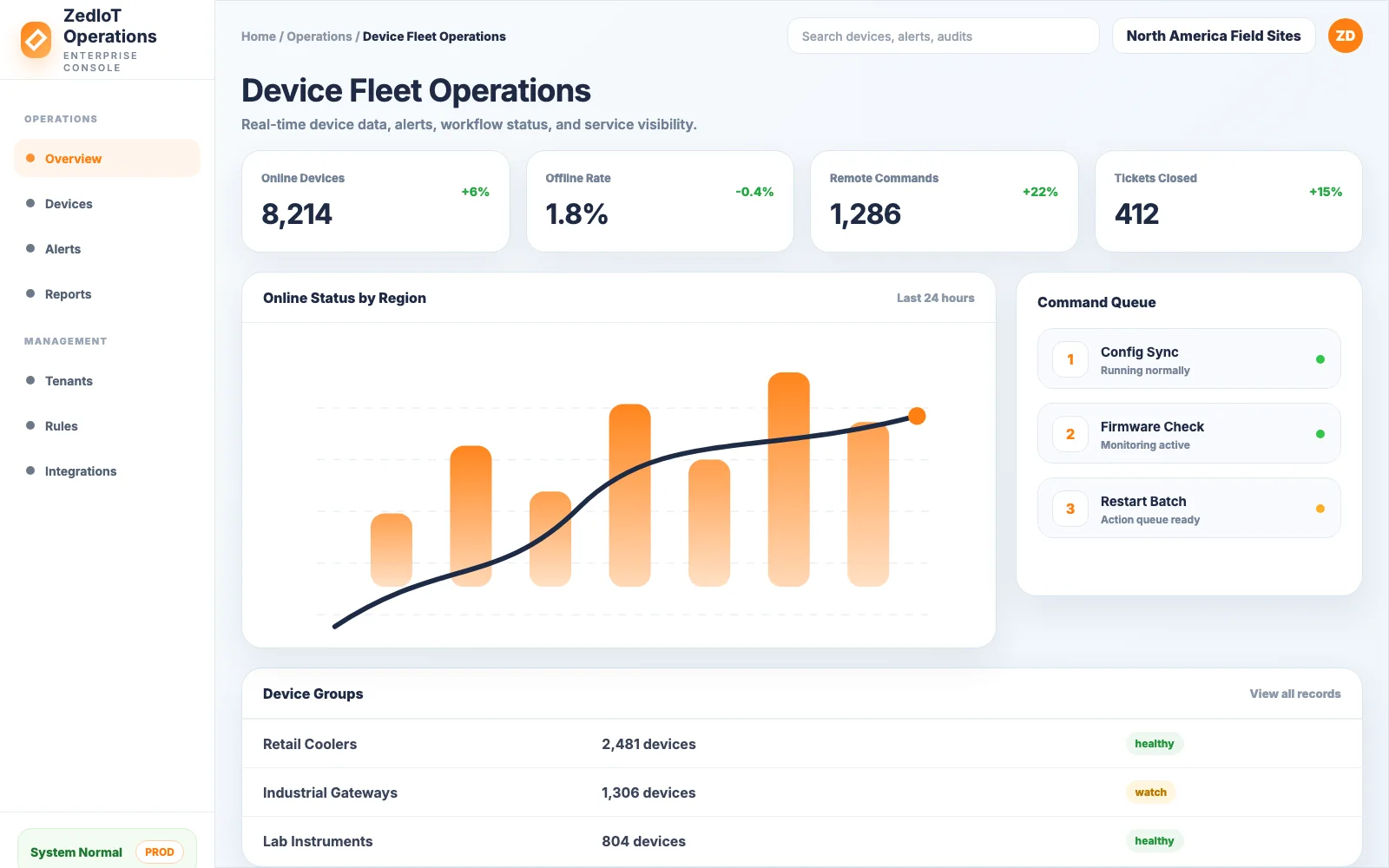Focus the Search devices, alerts, audits field

pos(943,36)
